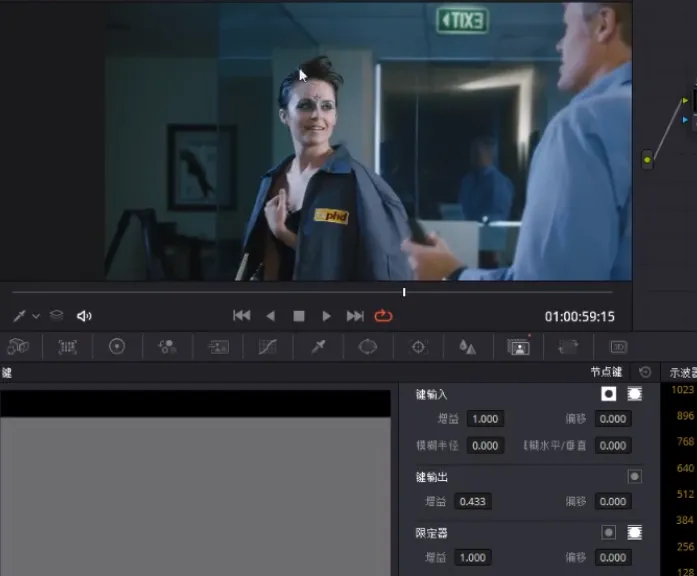
Task: Jump to last frame button
Action: point(355,316)
